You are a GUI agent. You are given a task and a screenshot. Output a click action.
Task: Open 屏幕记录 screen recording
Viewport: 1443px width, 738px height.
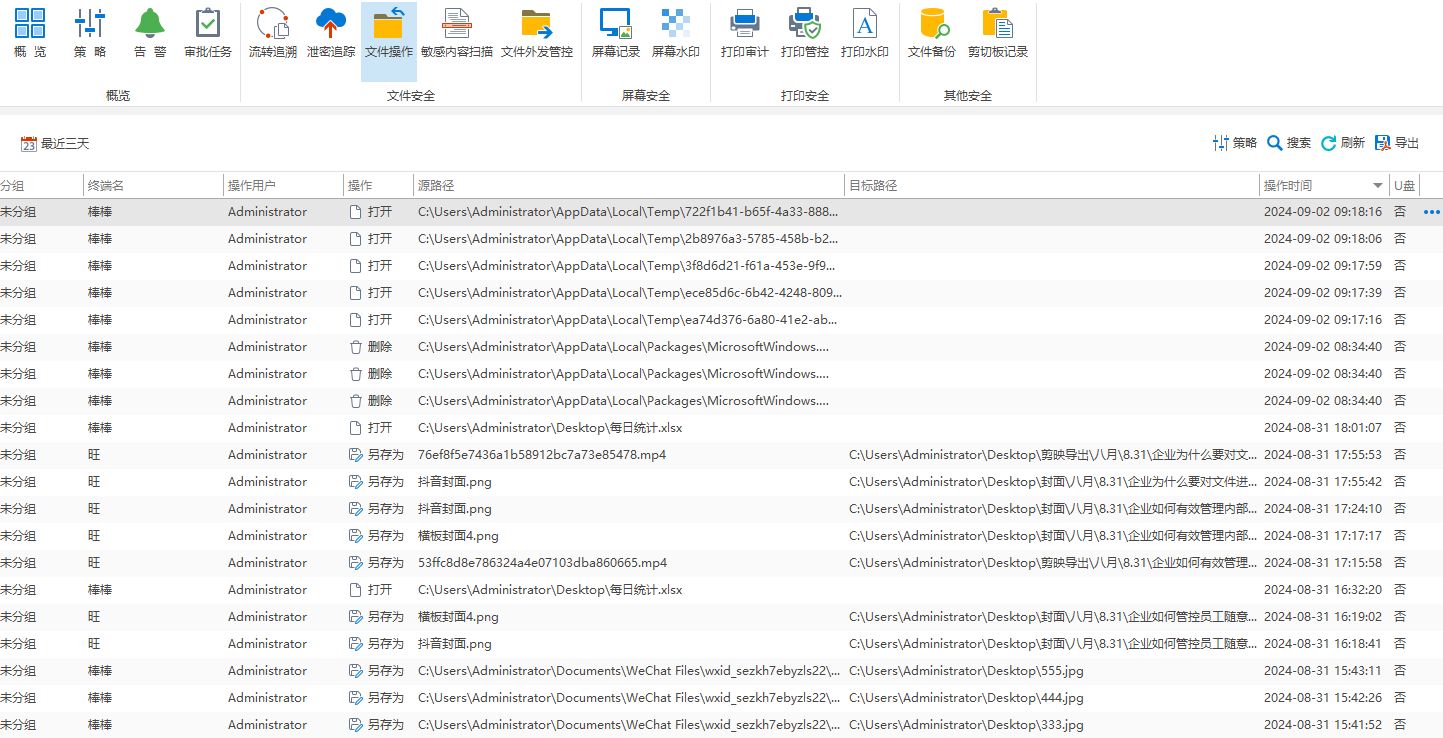tap(616, 32)
